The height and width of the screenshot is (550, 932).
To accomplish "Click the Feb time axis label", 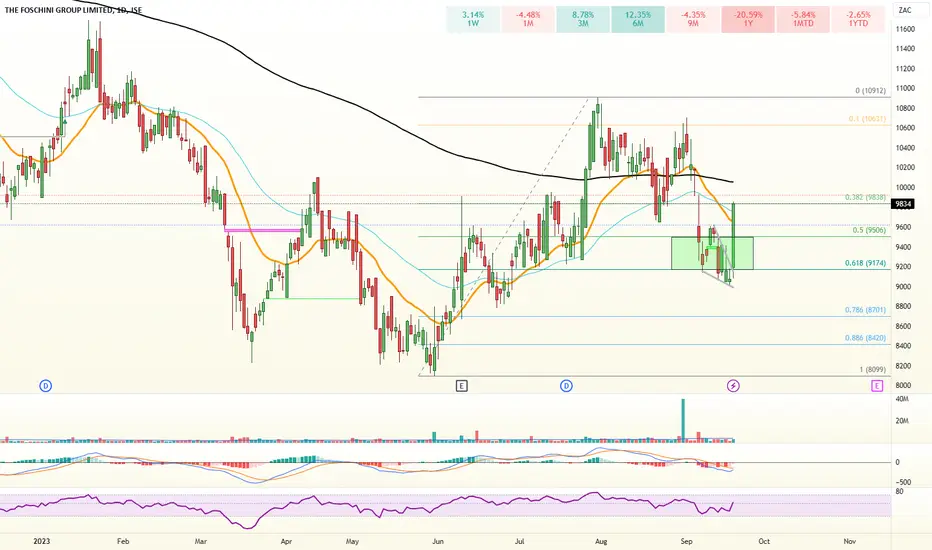I will 123,542.
